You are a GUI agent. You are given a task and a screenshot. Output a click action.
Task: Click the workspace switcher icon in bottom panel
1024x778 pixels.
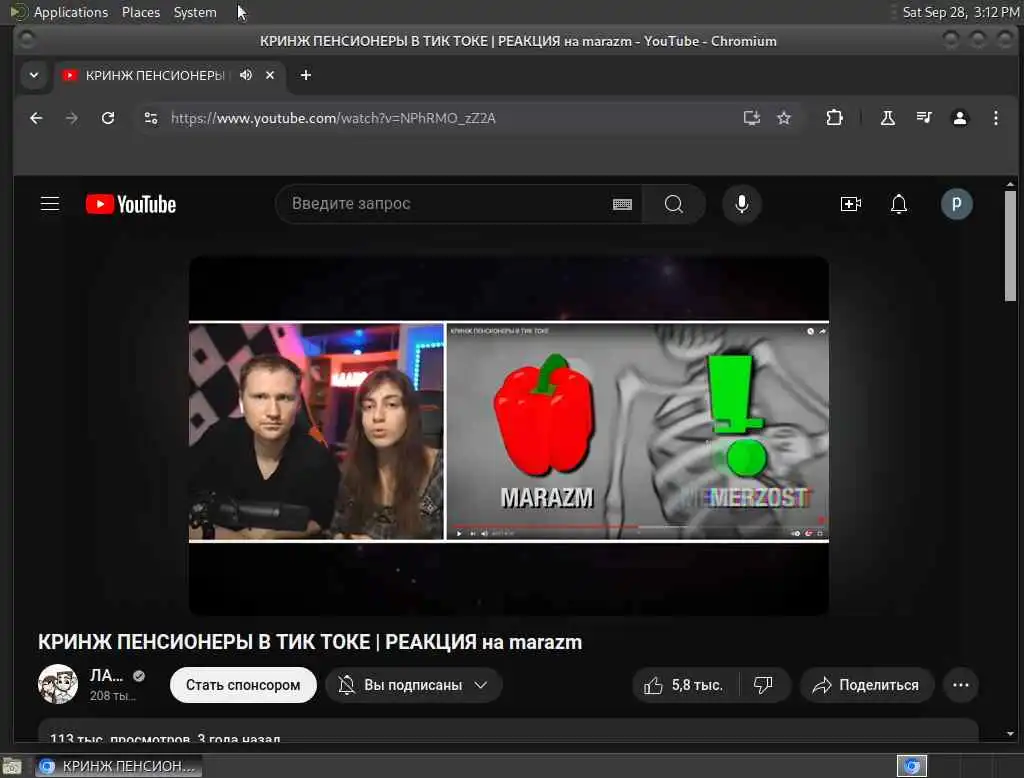pyautogui.click(x=912, y=766)
